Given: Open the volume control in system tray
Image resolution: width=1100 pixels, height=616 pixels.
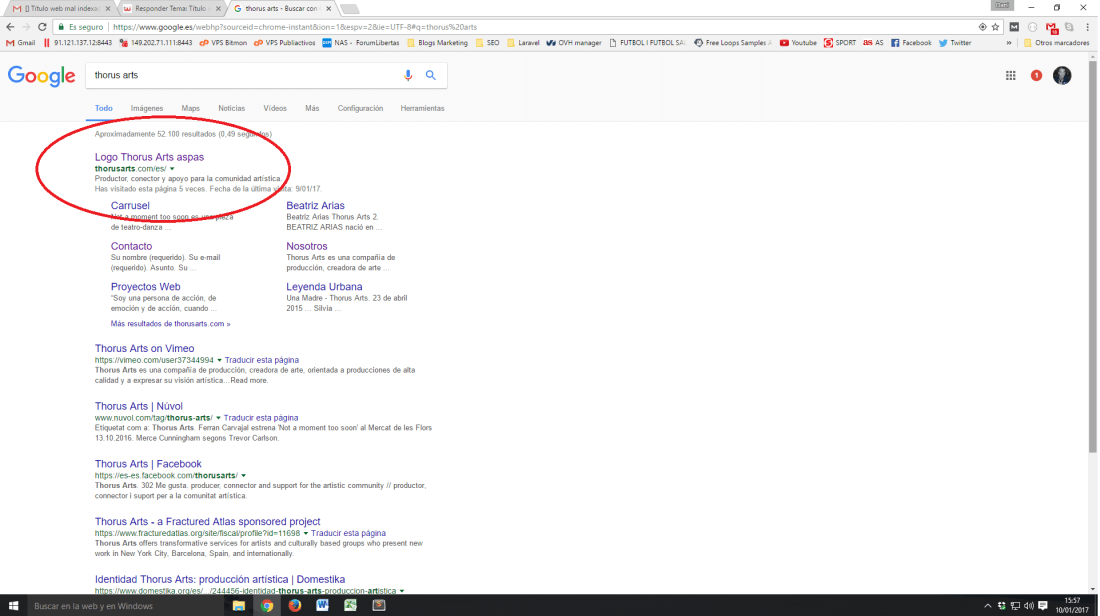Looking at the screenshot, I should [x=1028, y=605].
